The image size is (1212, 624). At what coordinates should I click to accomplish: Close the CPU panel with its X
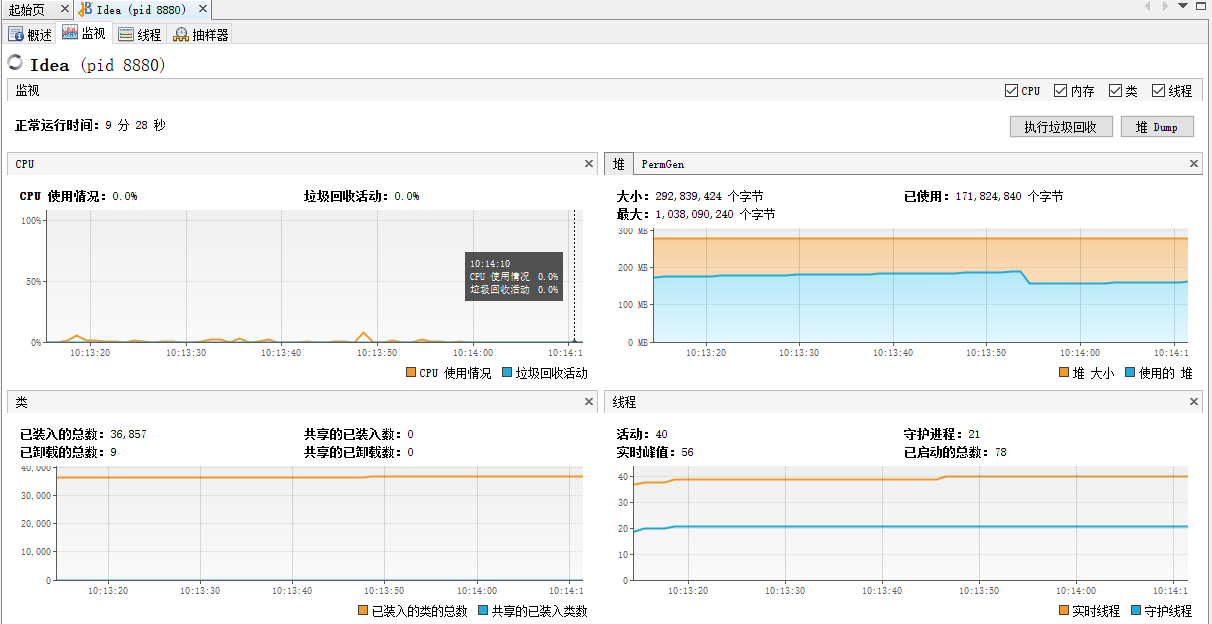click(x=589, y=163)
